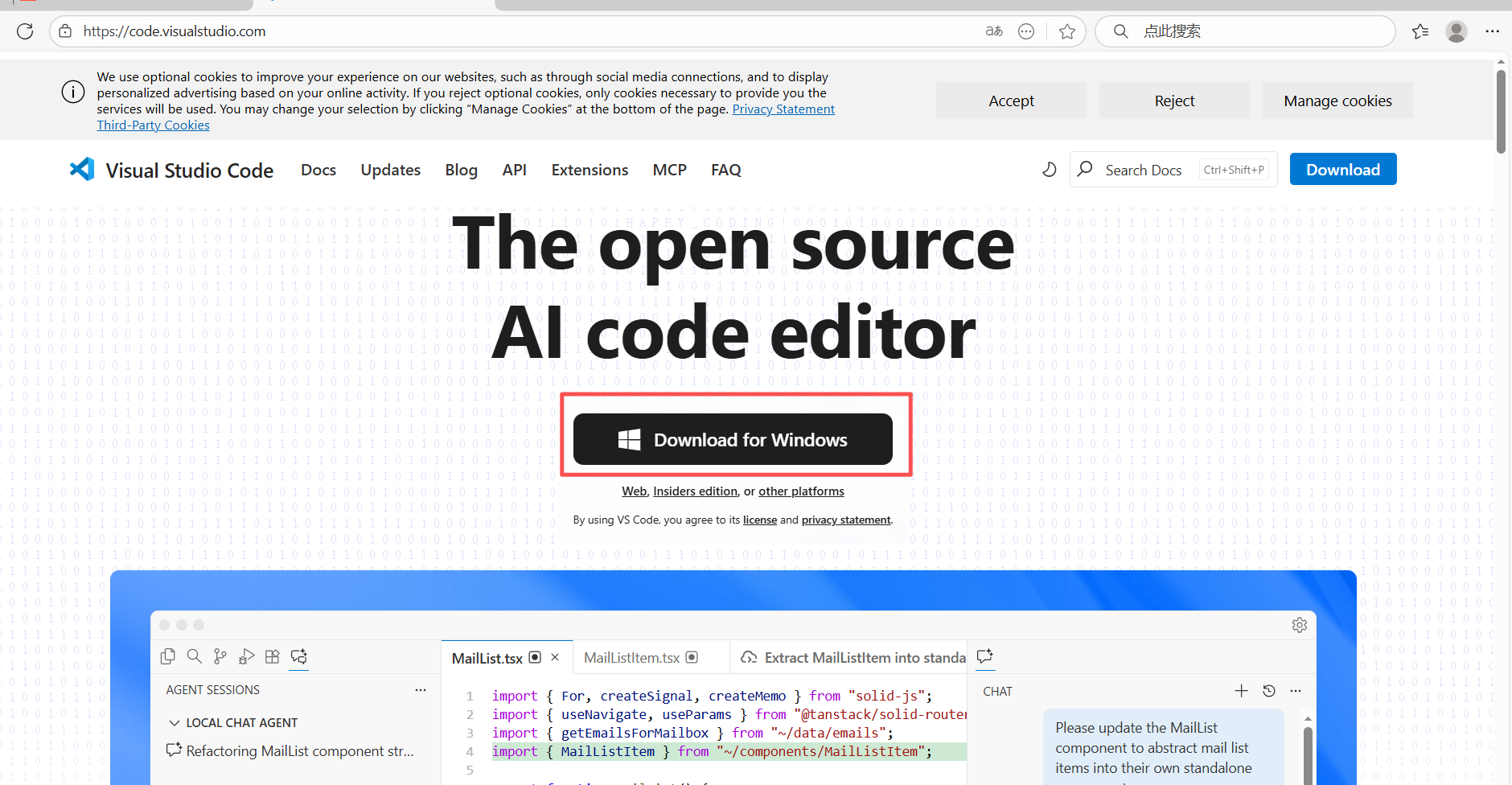The width and height of the screenshot is (1512, 785).
Task: Open the other platforms link
Action: [801, 491]
